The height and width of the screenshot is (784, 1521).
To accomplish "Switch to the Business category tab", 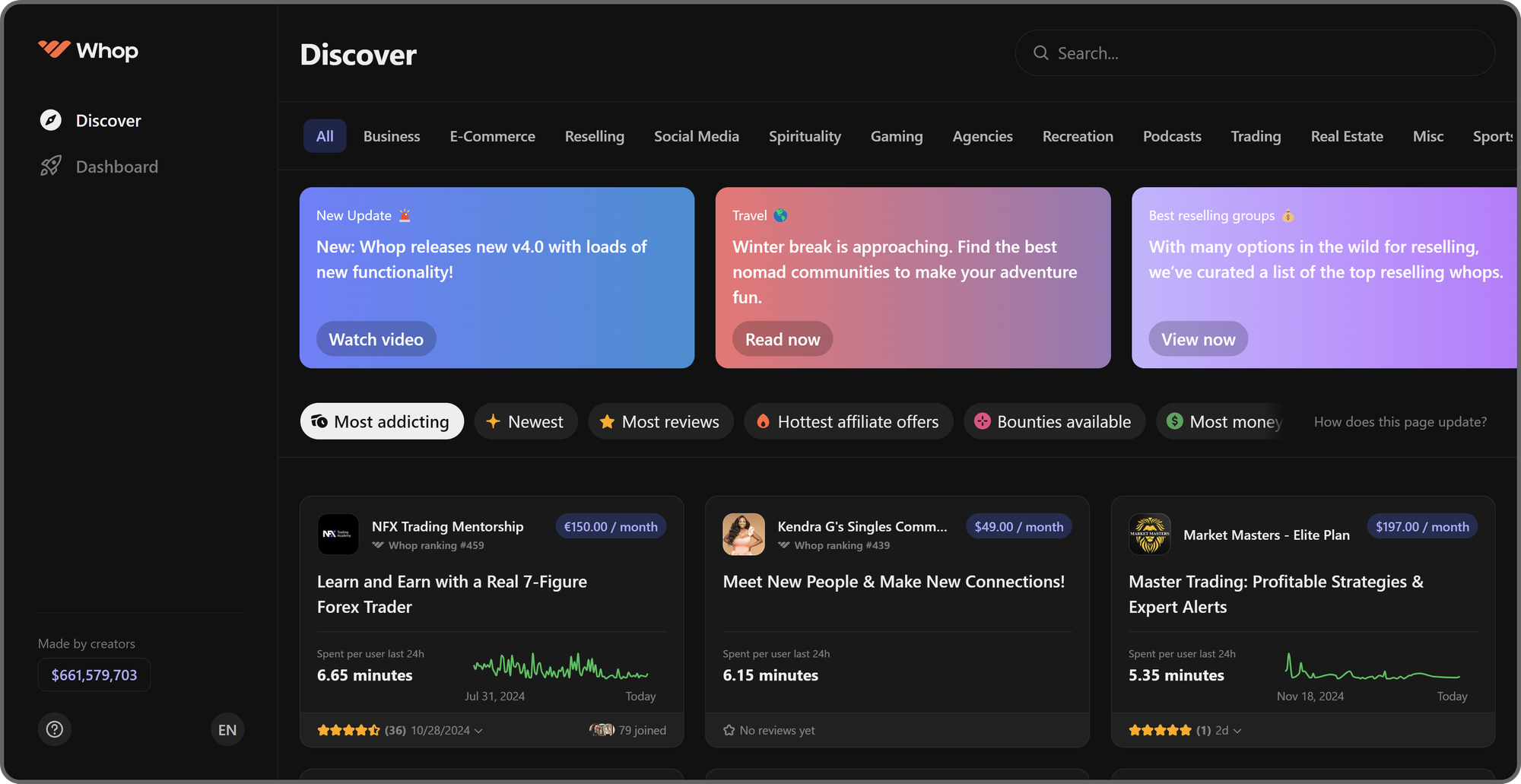I will [392, 136].
